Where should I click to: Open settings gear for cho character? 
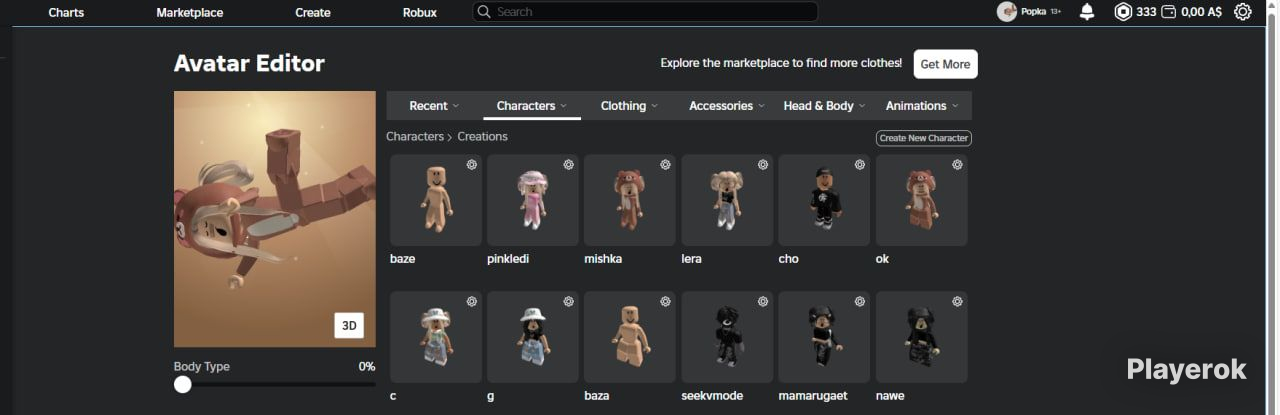[859, 164]
